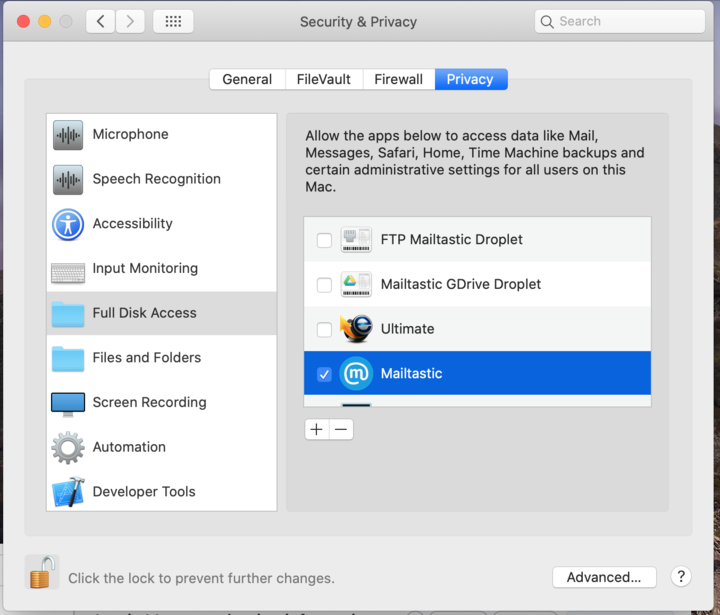Add an app with the plus button
Screen dimensions: 720x615
click(x=316, y=429)
